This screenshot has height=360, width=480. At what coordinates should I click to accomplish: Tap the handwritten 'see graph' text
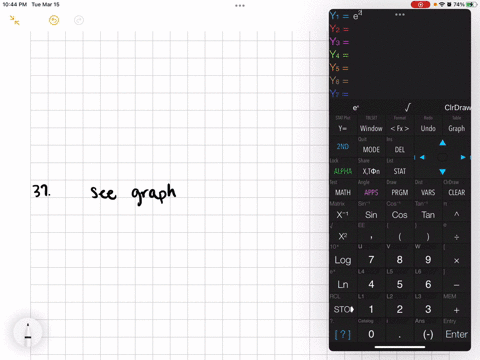pyautogui.click(x=133, y=194)
